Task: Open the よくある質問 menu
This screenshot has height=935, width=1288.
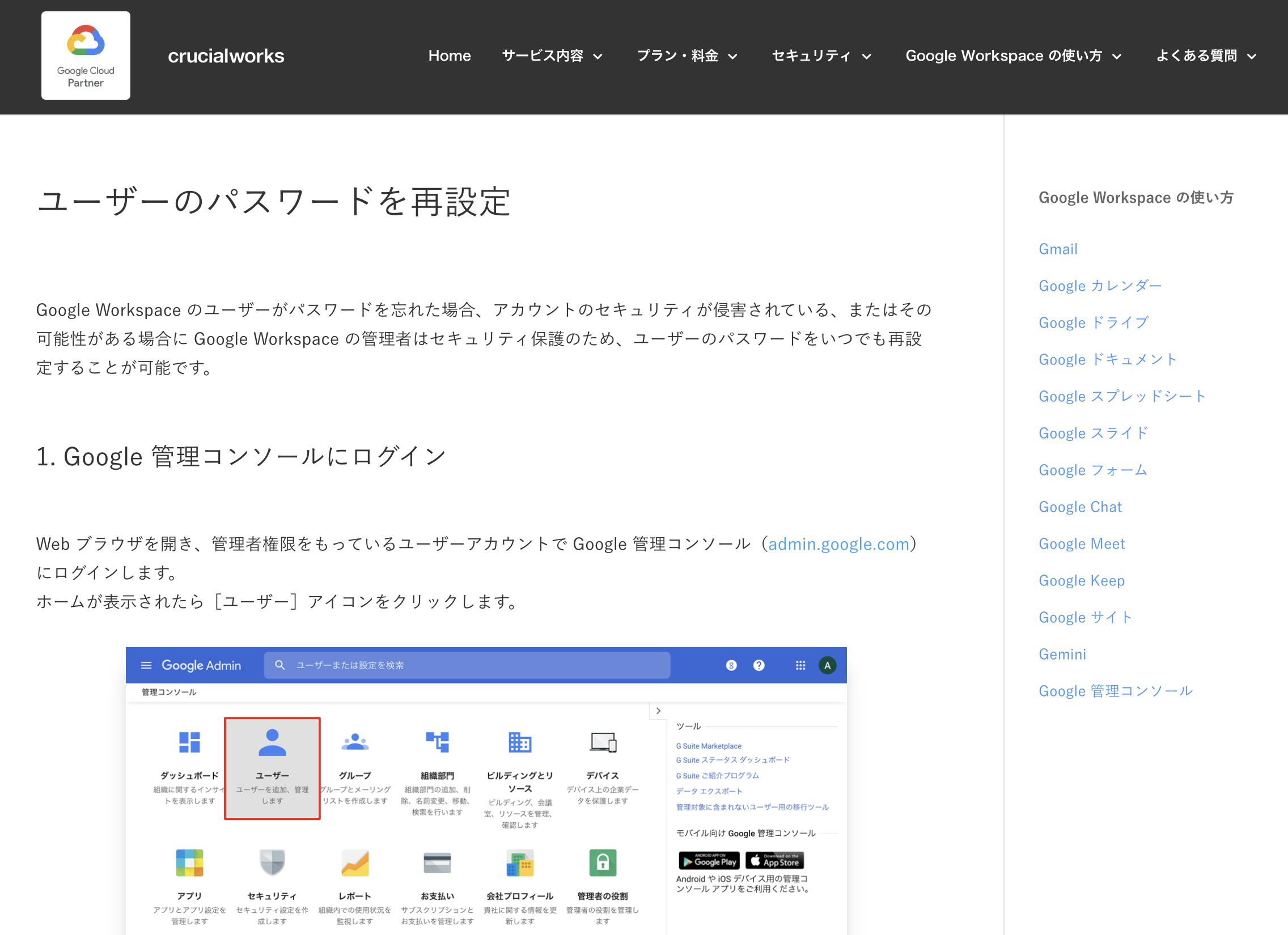Action: tap(1206, 56)
